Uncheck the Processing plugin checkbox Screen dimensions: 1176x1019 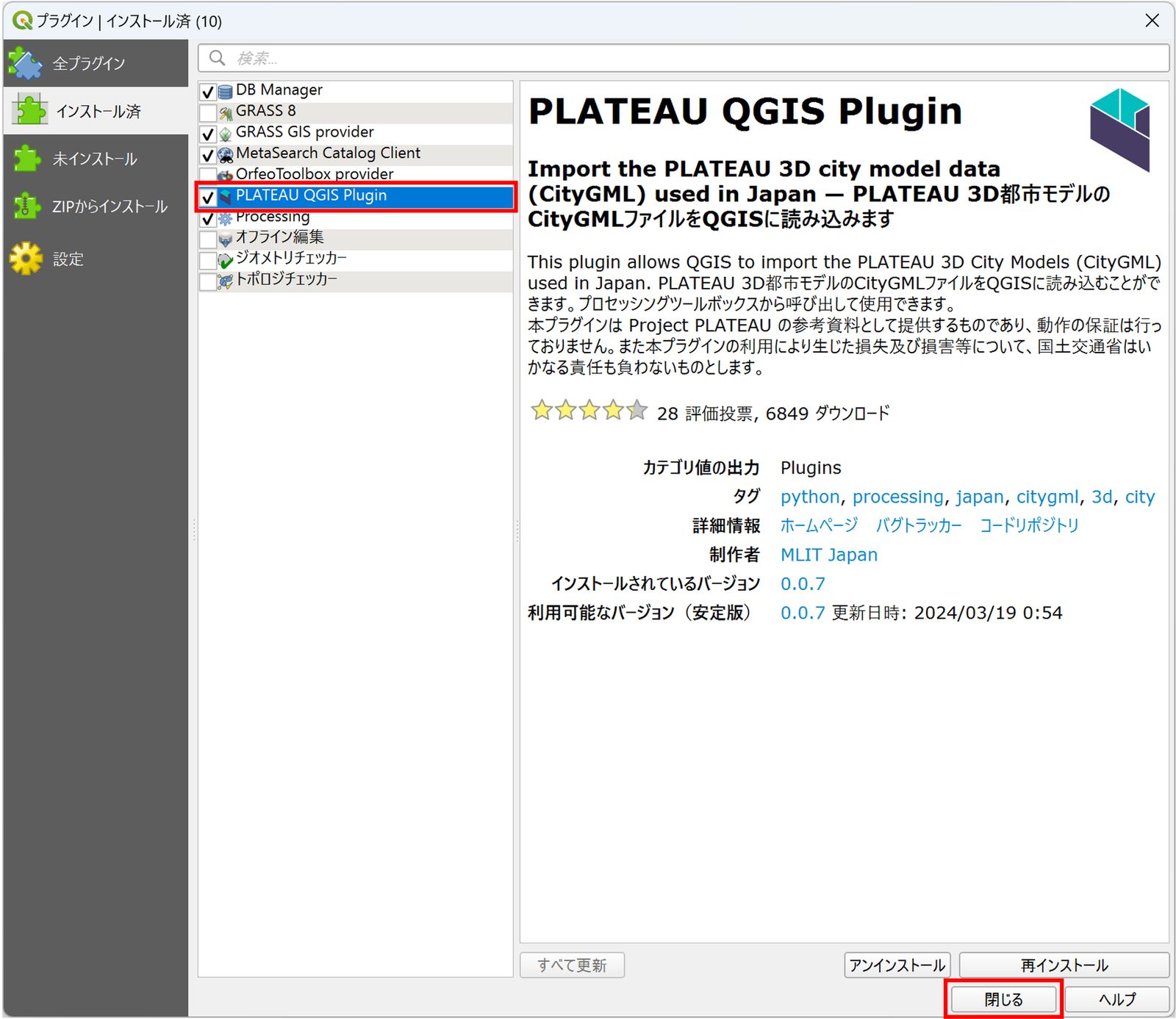click(208, 218)
